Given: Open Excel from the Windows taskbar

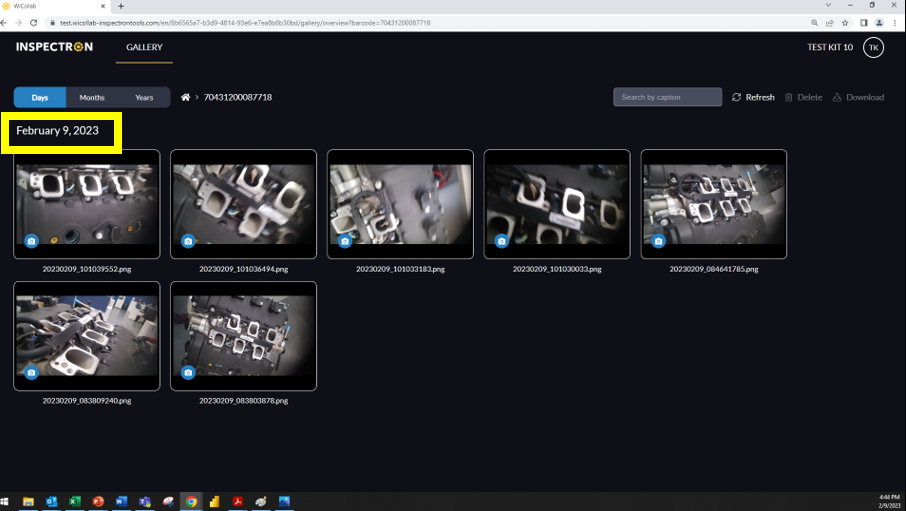Looking at the screenshot, I should point(76,502).
